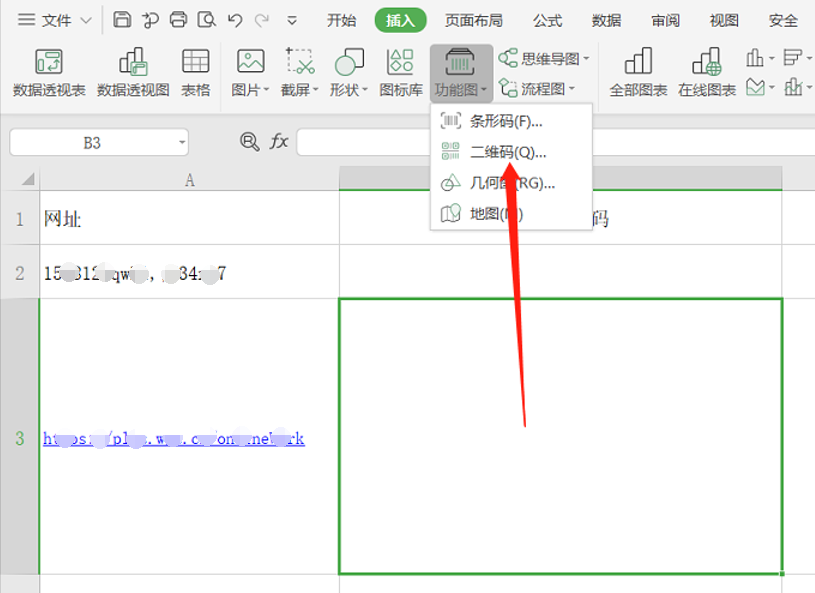Switch to the 开始 tab
Image resolution: width=815 pixels, height=593 pixels.
341,20
